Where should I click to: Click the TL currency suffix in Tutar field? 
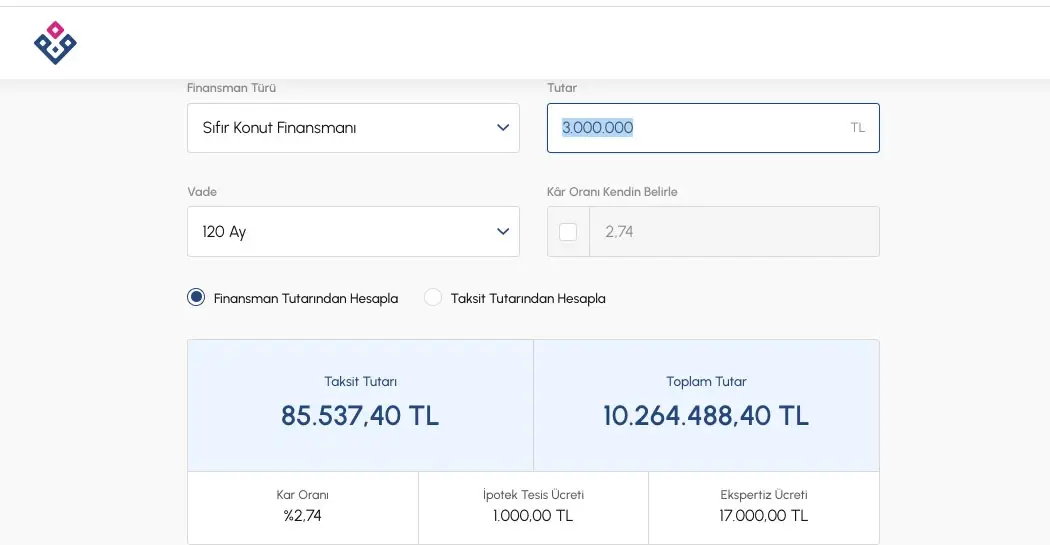tap(857, 128)
